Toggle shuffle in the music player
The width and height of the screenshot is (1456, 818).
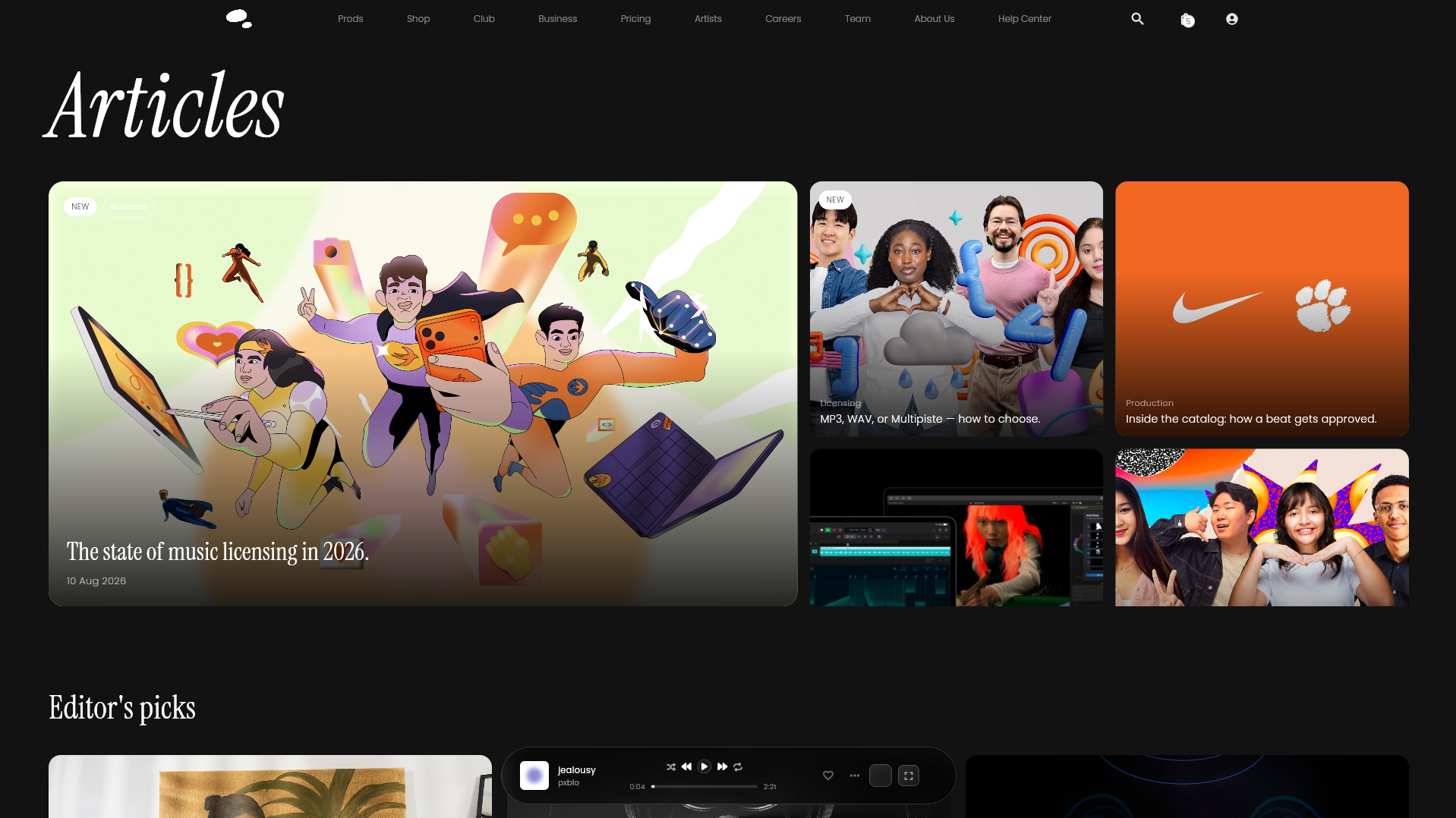tap(671, 767)
